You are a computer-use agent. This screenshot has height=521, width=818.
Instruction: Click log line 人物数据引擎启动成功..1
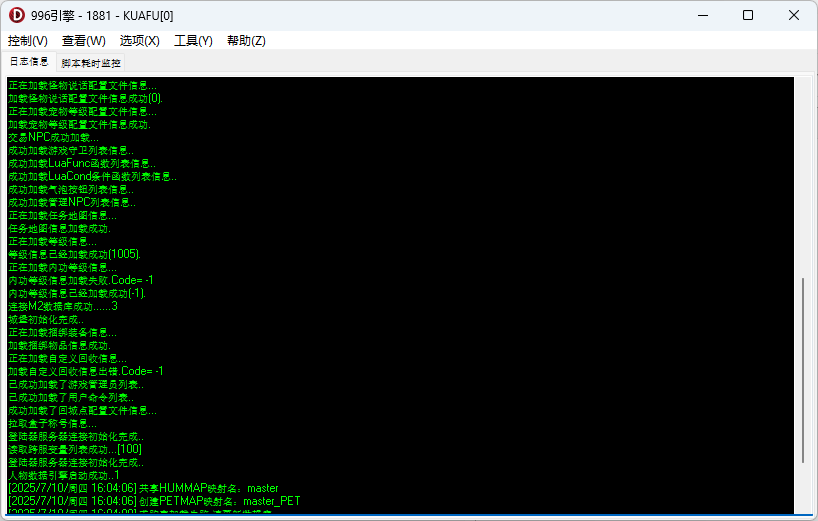click(x=64, y=476)
